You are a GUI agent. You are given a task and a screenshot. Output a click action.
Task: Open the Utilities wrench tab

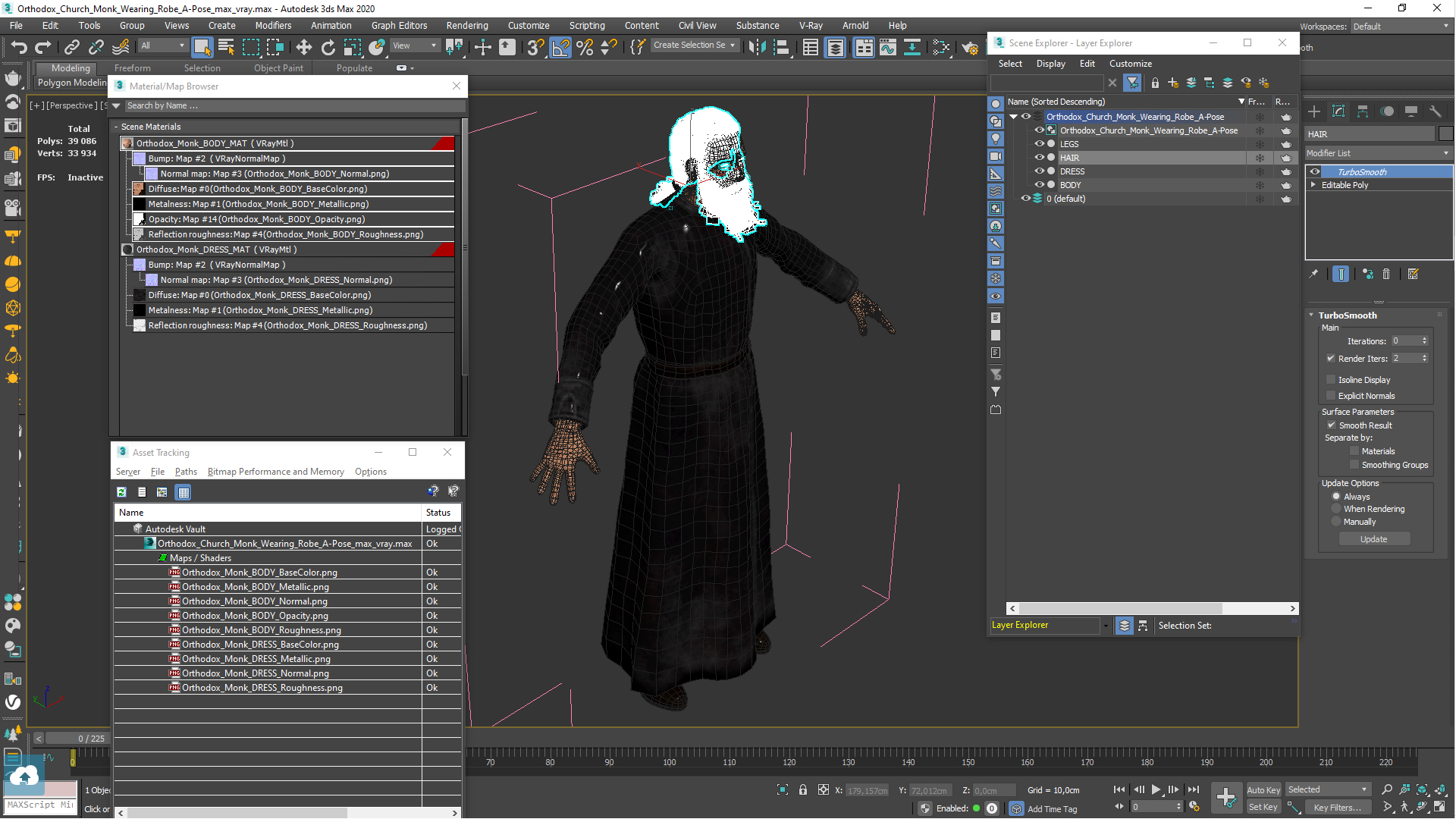[1436, 111]
